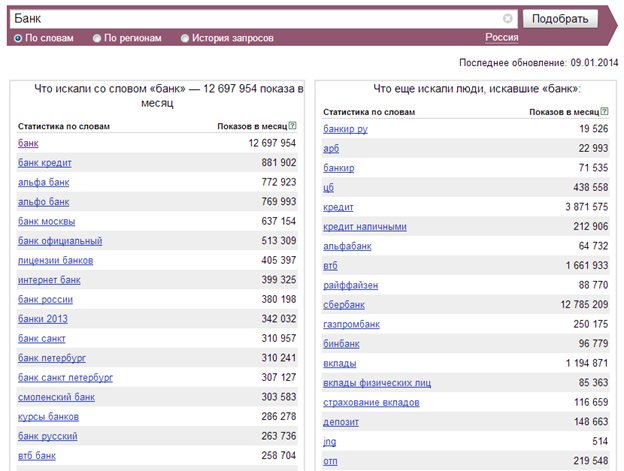Screen dimensions: 624x471
Task: Open the 'втб' related query link
Action: (x=330, y=265)
